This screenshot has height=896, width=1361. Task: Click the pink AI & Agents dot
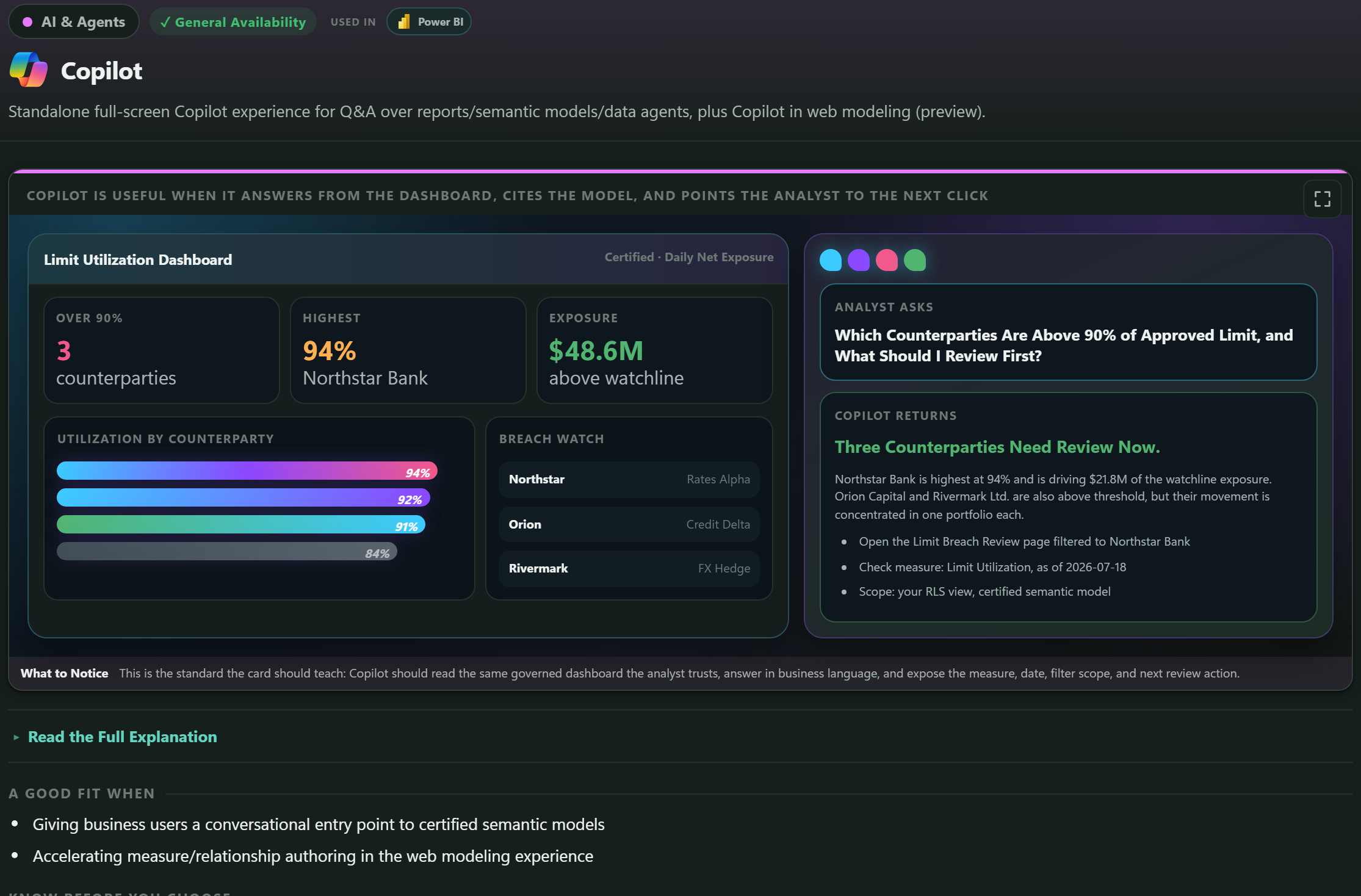(27, 22)
